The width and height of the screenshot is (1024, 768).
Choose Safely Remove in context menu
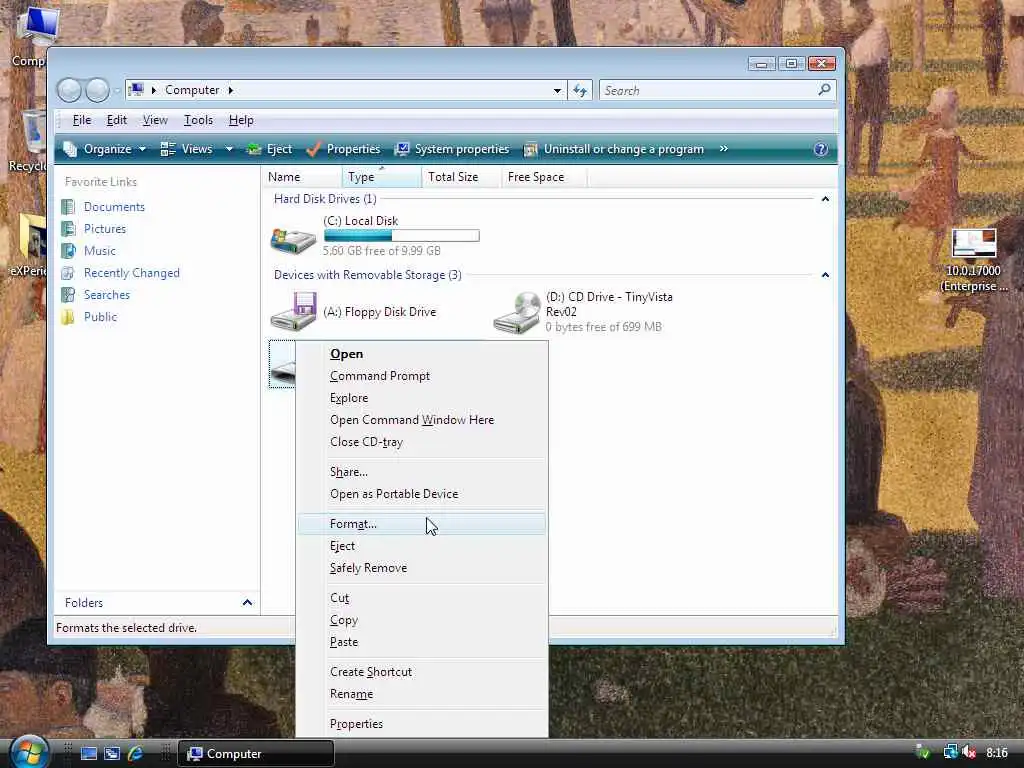[422, 568]
